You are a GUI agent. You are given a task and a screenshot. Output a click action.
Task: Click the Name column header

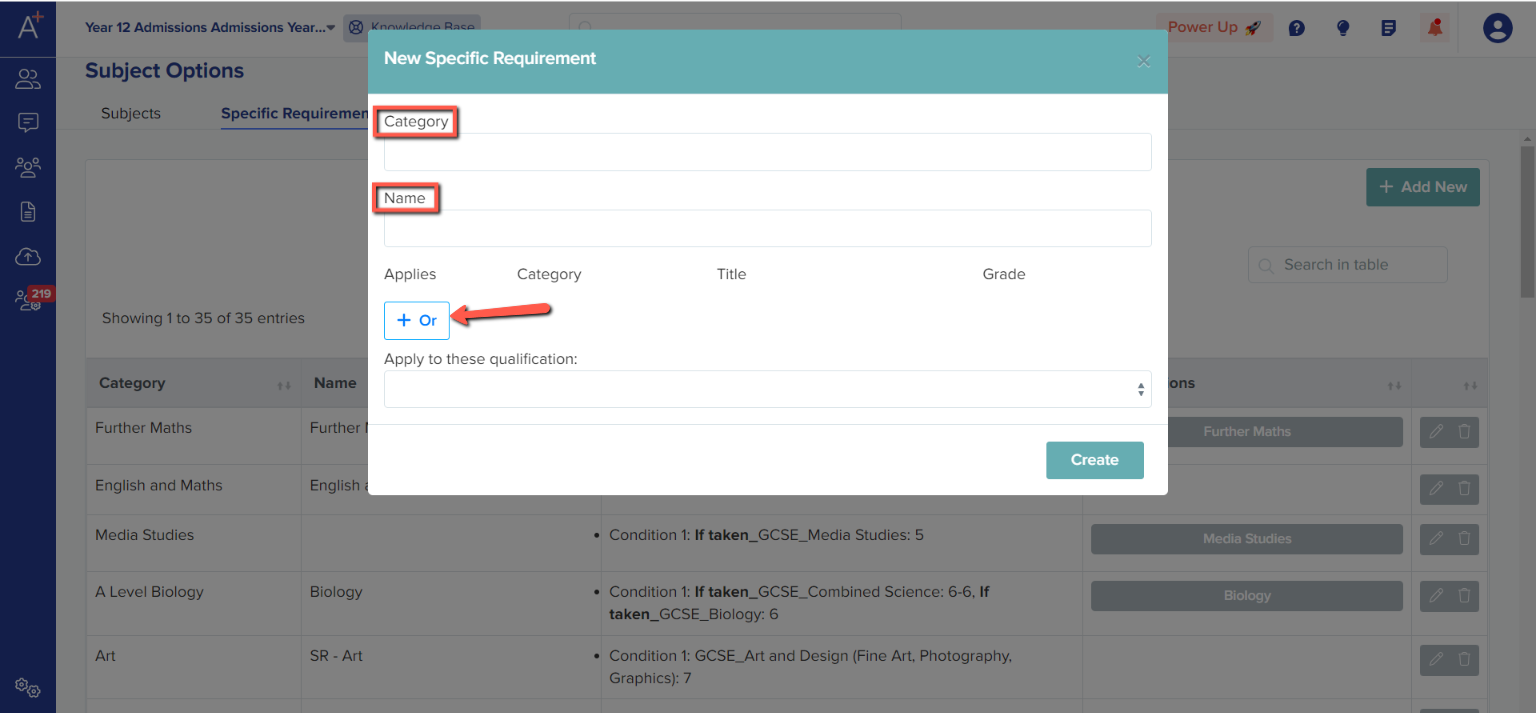pyautogui.click(x=335, y=383)
